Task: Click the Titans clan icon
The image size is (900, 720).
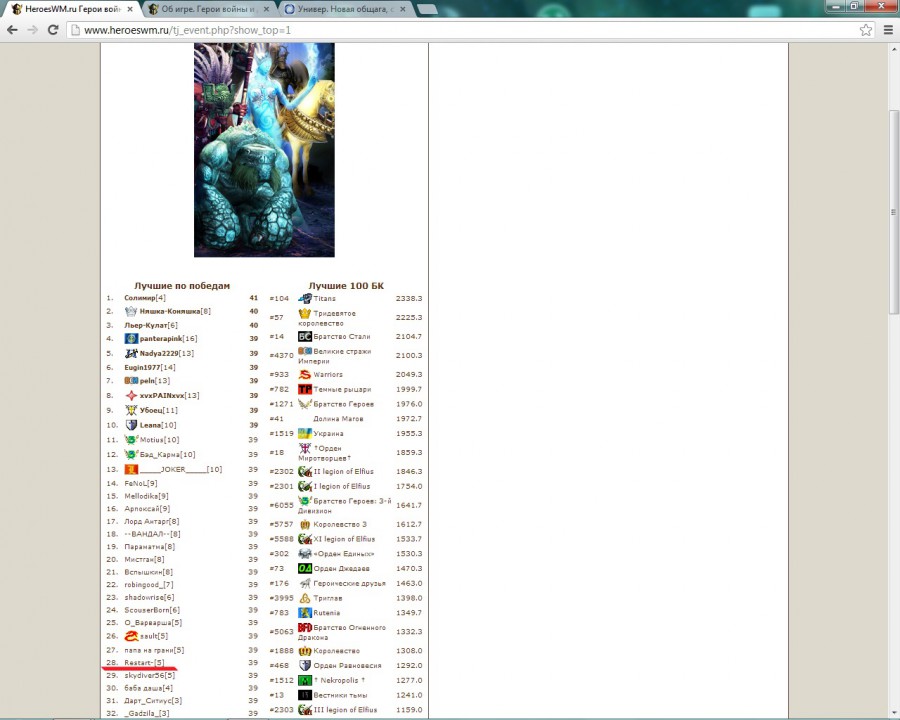Action: (x=305, y=299)
